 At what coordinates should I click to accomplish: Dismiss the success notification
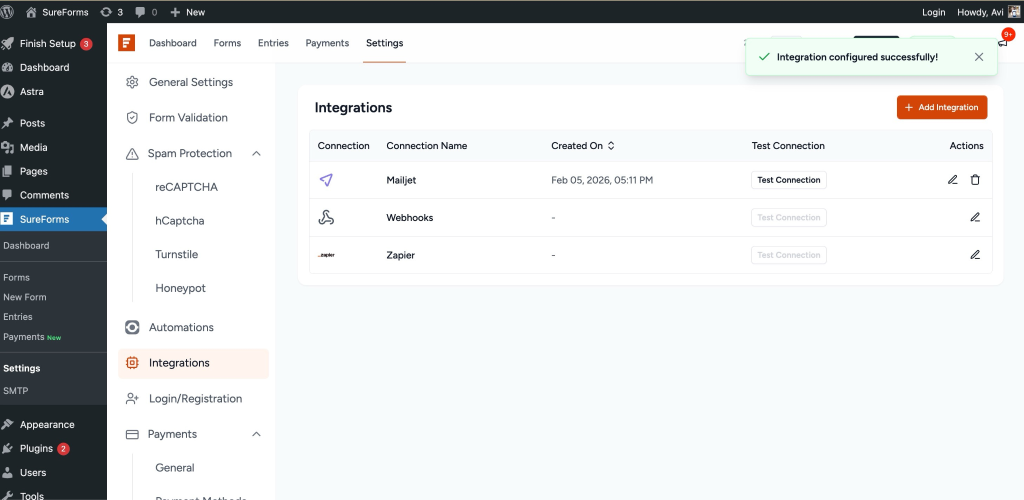click(978, 57)
